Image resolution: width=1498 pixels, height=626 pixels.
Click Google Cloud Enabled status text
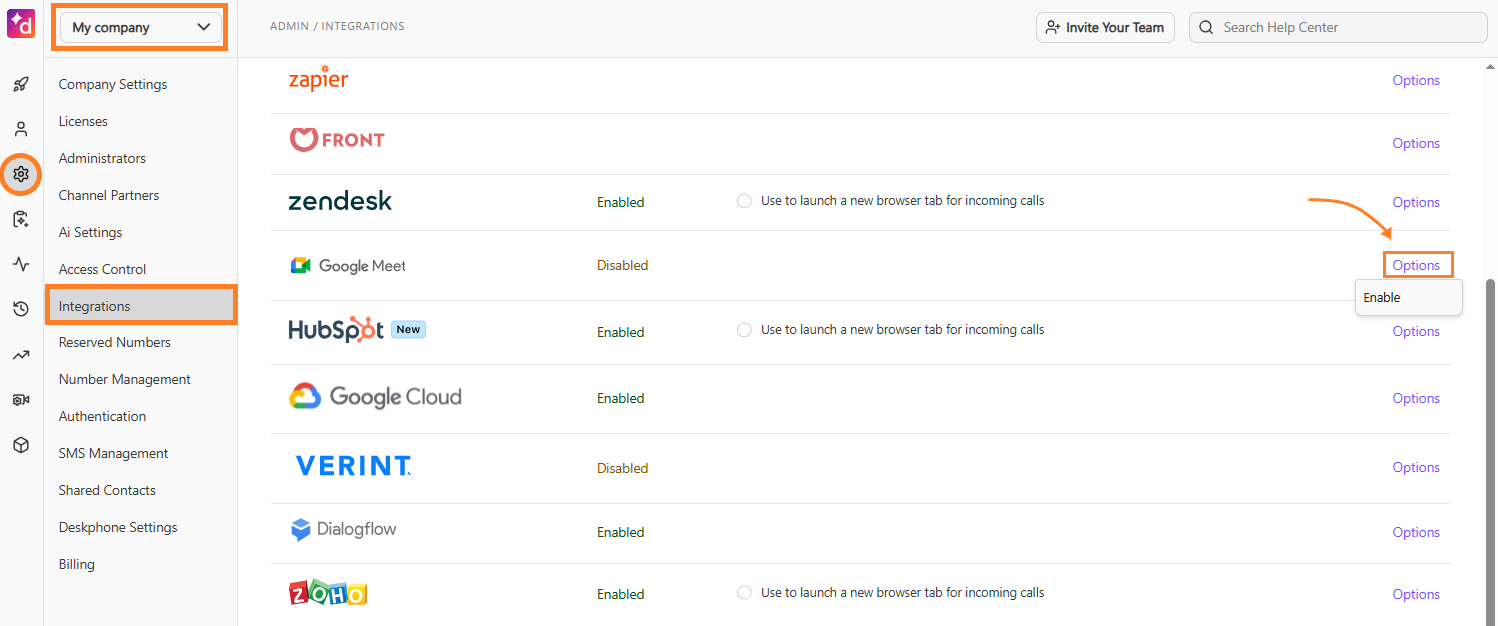[621, 398]
